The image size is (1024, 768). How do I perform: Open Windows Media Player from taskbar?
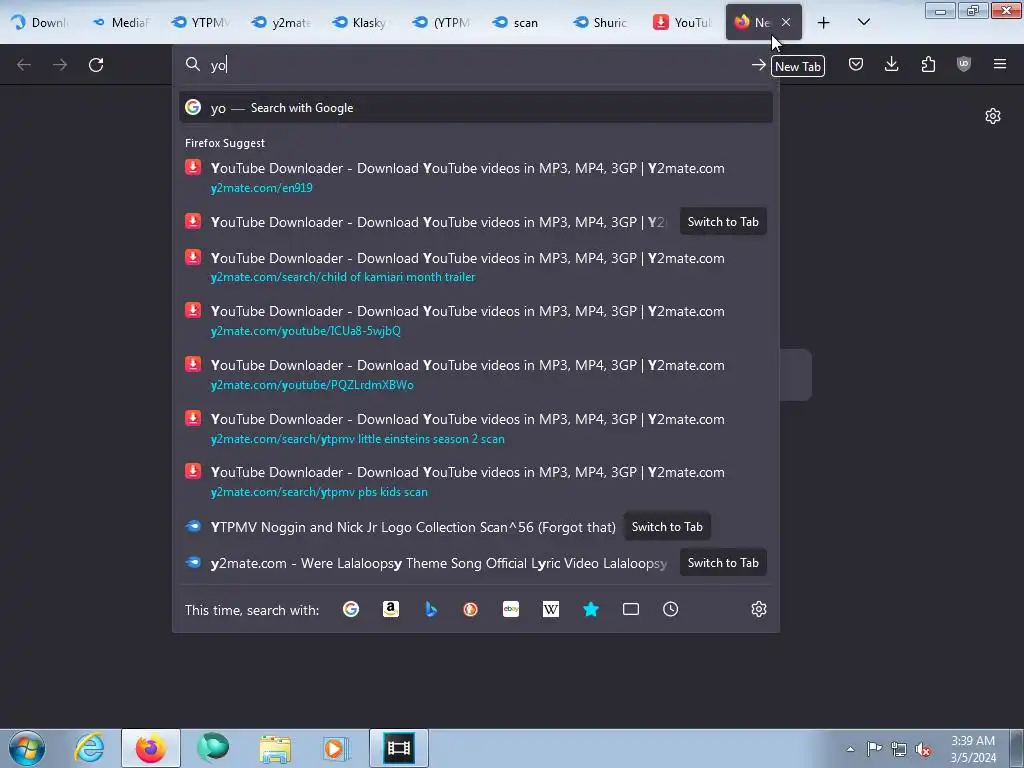click(337, 748)
